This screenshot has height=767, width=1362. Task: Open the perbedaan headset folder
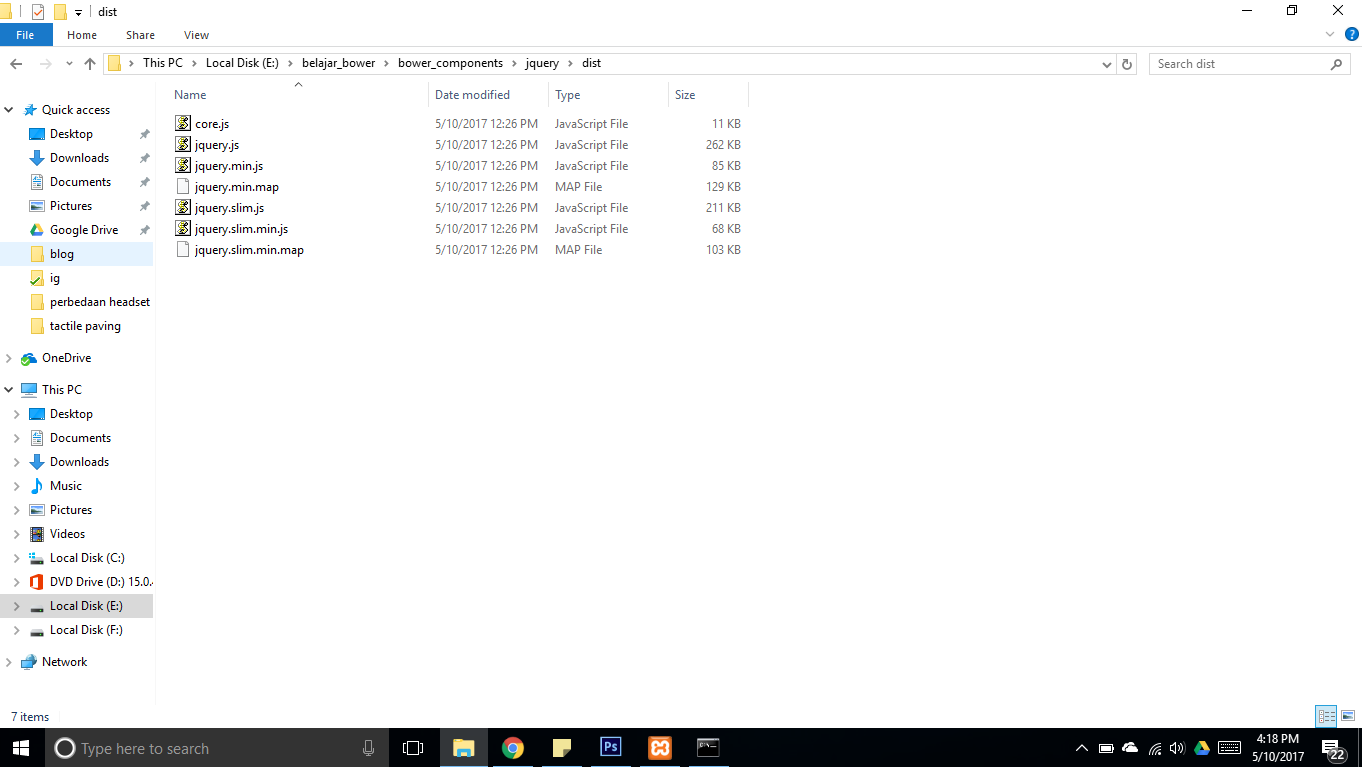[100, 302]
